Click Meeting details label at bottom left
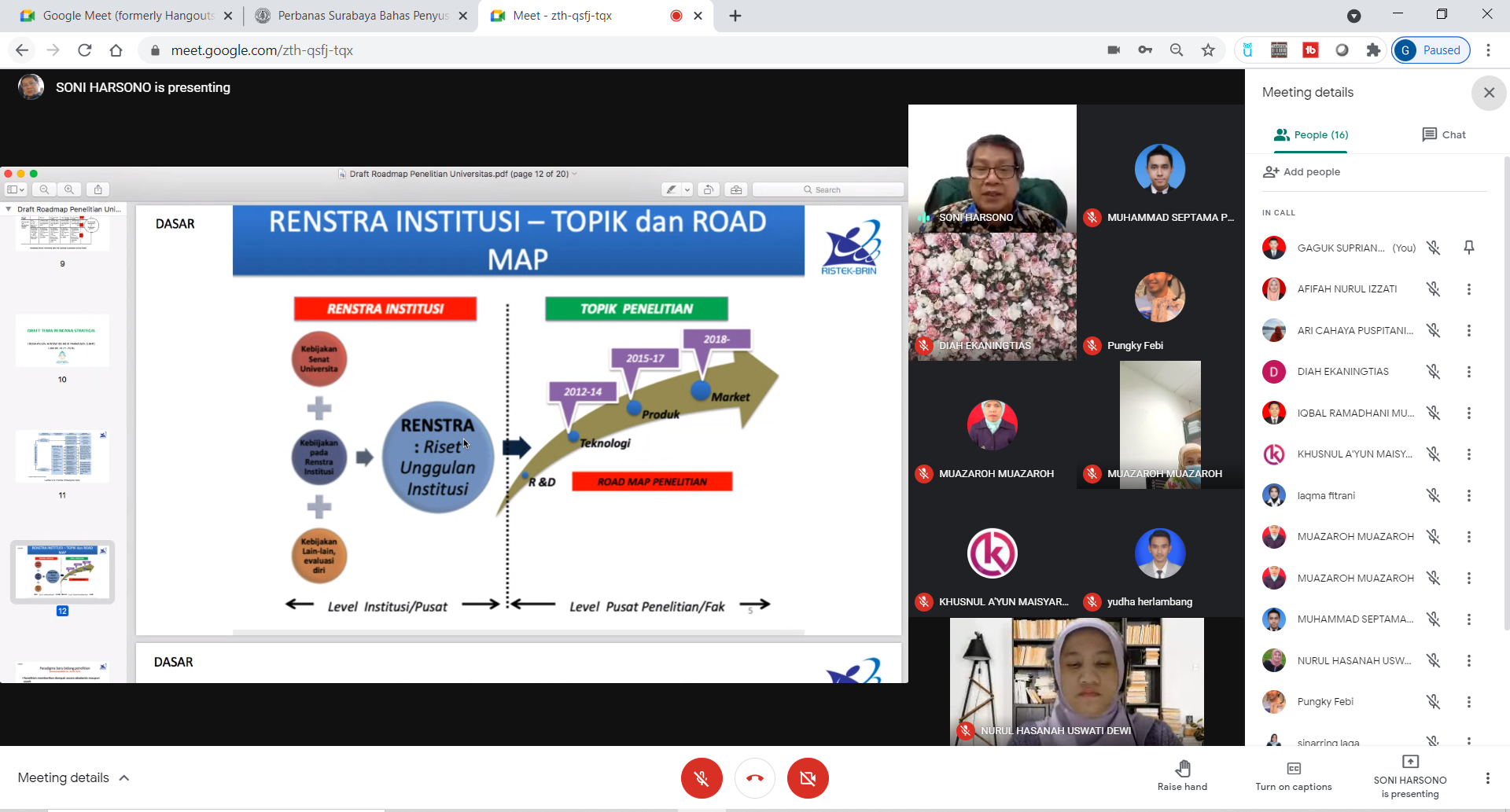The image size is (1510, 812). (64, 778)
